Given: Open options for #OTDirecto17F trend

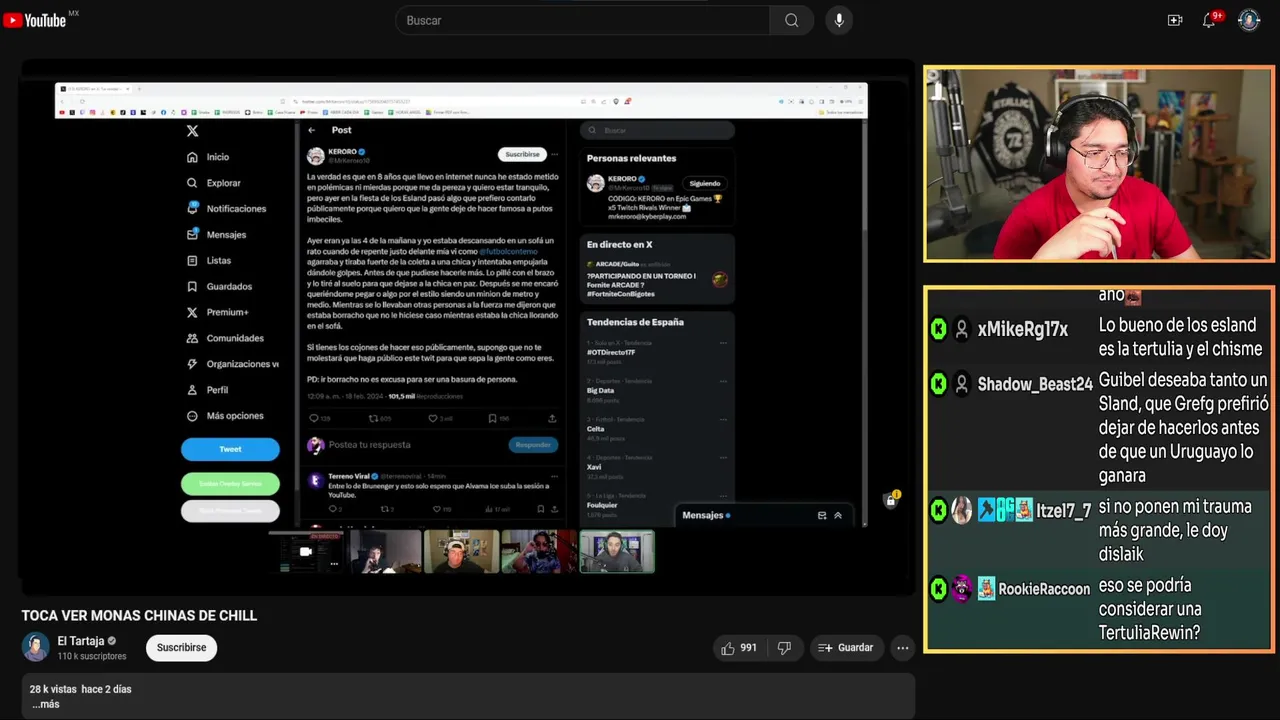Looking at the screenshot, I should 723,343.
